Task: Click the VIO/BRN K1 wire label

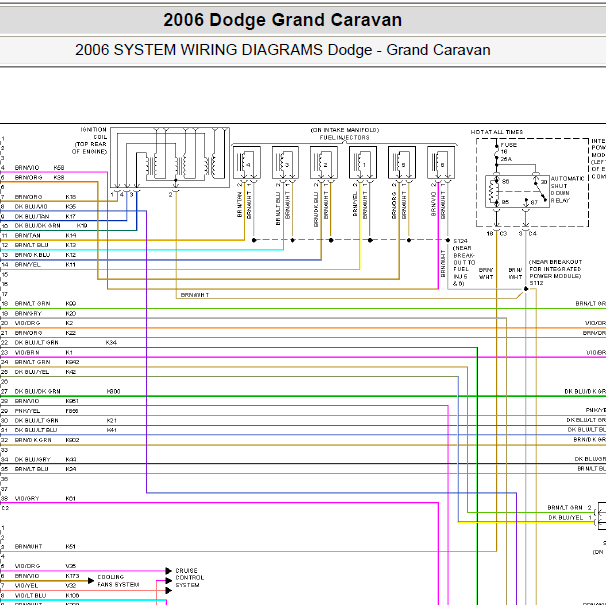Action: click(x=44, y=353)
